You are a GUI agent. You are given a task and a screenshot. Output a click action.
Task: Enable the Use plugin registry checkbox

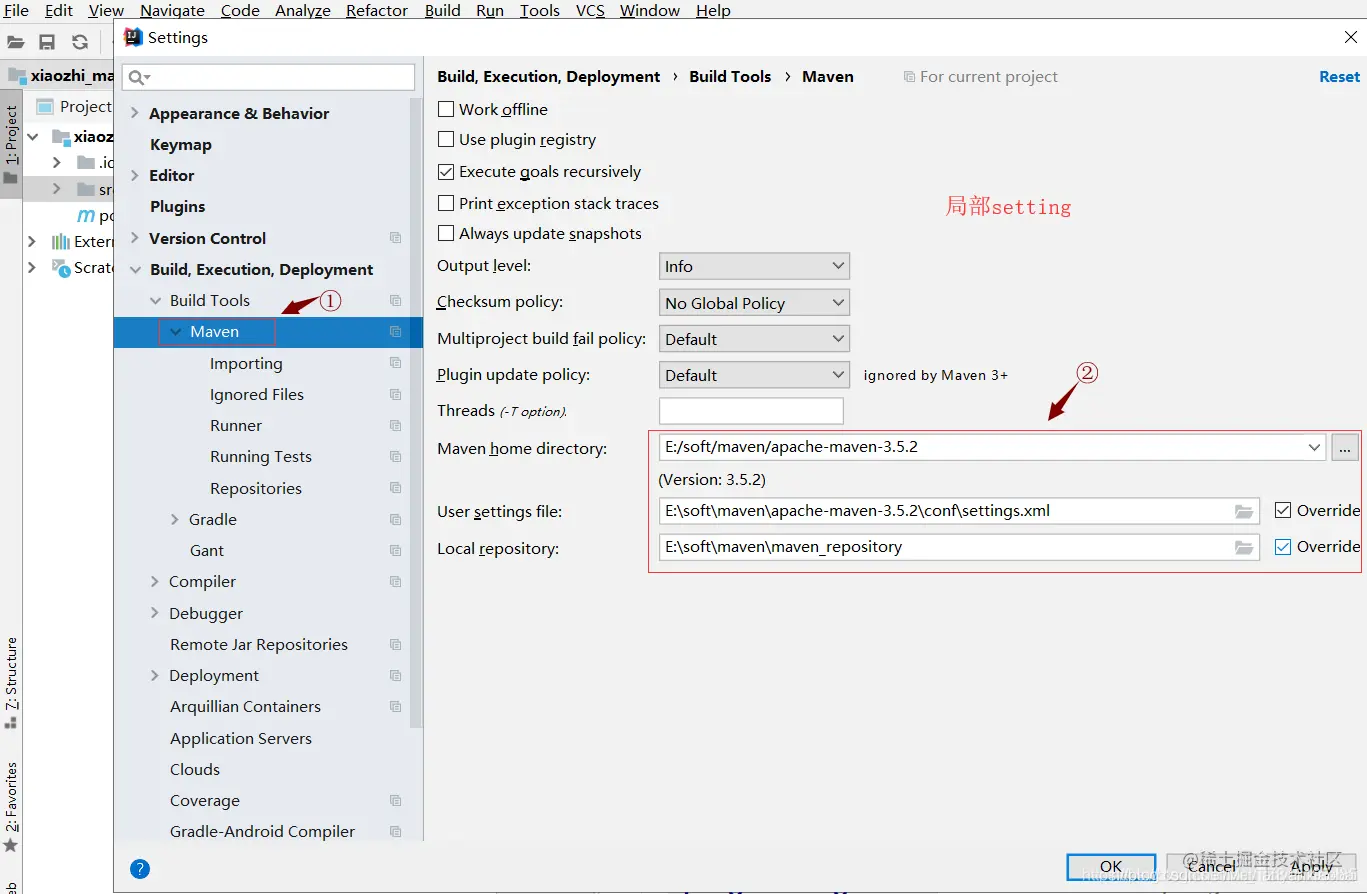pos(446,140)
